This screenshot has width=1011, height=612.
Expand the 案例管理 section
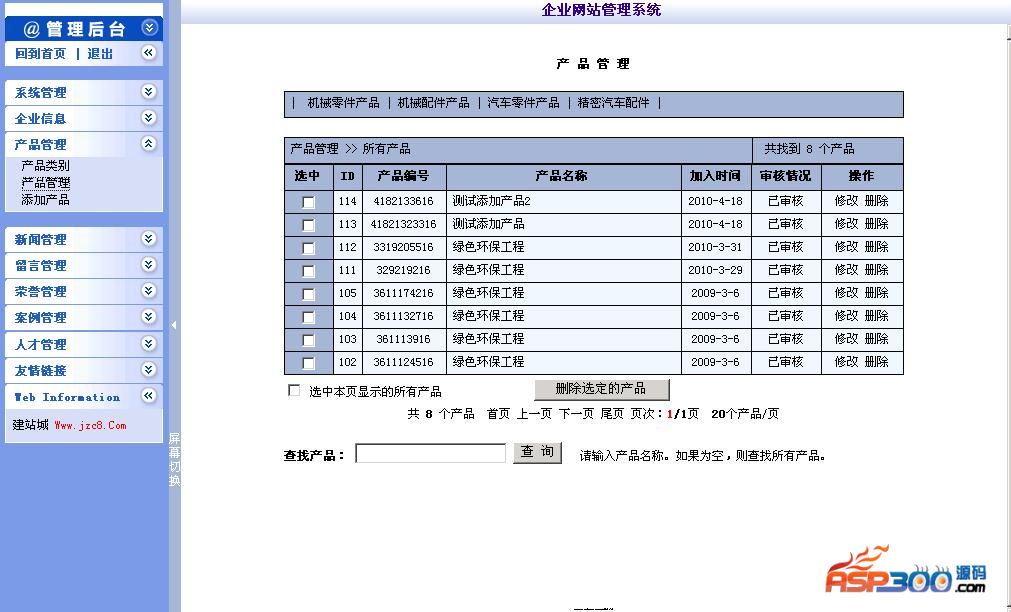(x=149, y=317)
